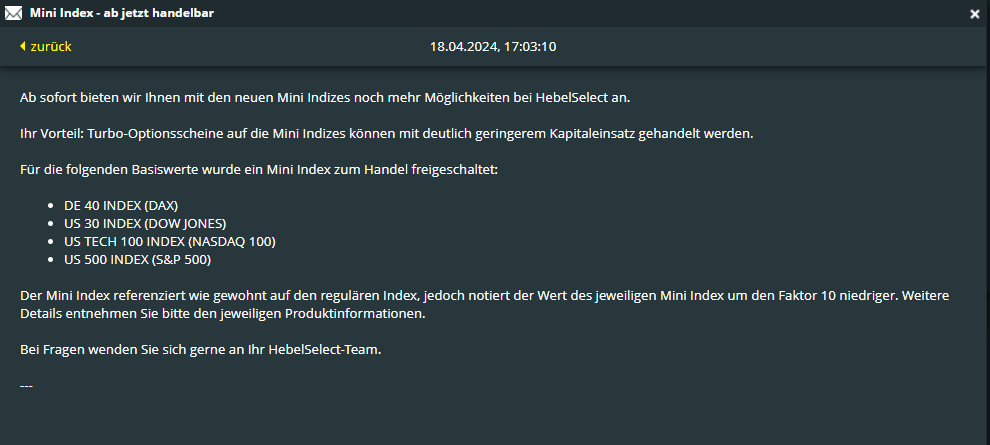The height and width of the screenshot is (445, 990).
Task: Click the bullet point beside US TECH 100 INDEX
Action: click(x=52, y=241)
